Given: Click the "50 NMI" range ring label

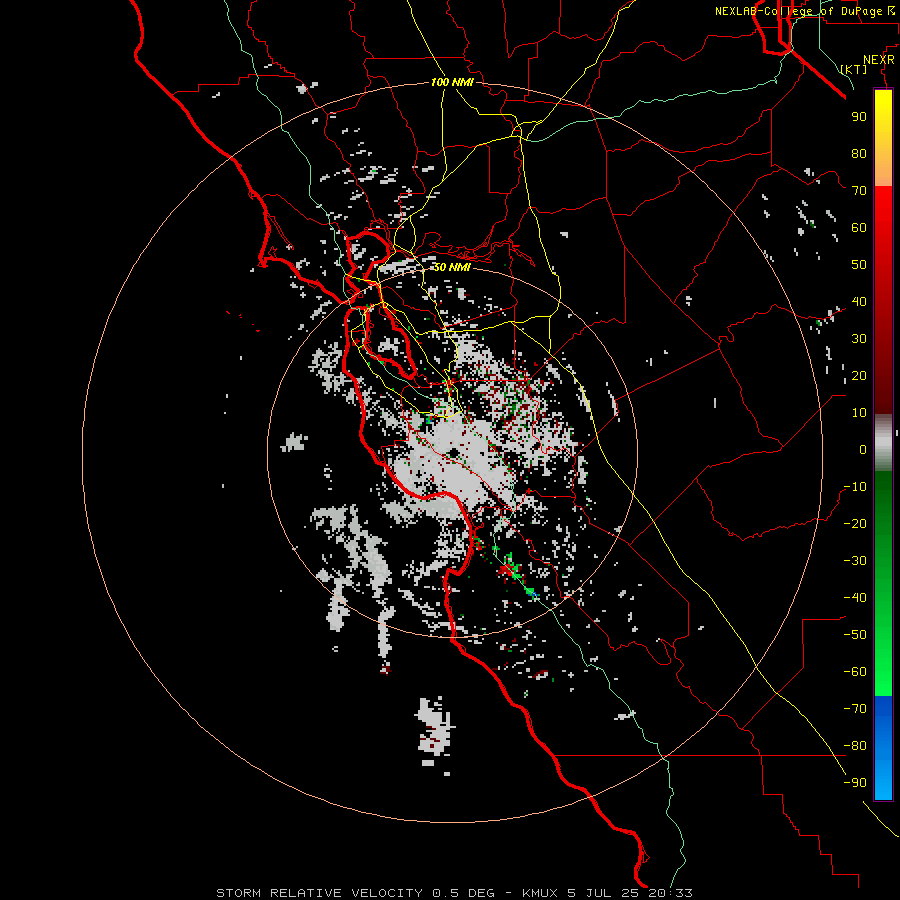Looking at the screenshot, I should click(451, 267).
